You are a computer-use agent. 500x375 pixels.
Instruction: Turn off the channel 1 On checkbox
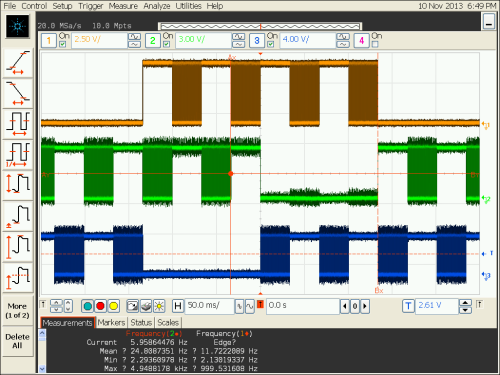pos(62,44)
